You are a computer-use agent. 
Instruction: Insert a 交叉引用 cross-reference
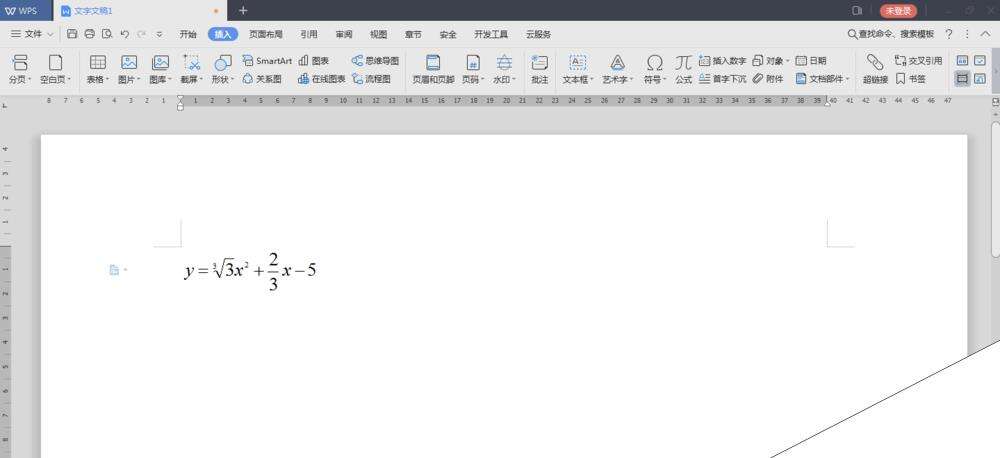[x=918, y=61]
